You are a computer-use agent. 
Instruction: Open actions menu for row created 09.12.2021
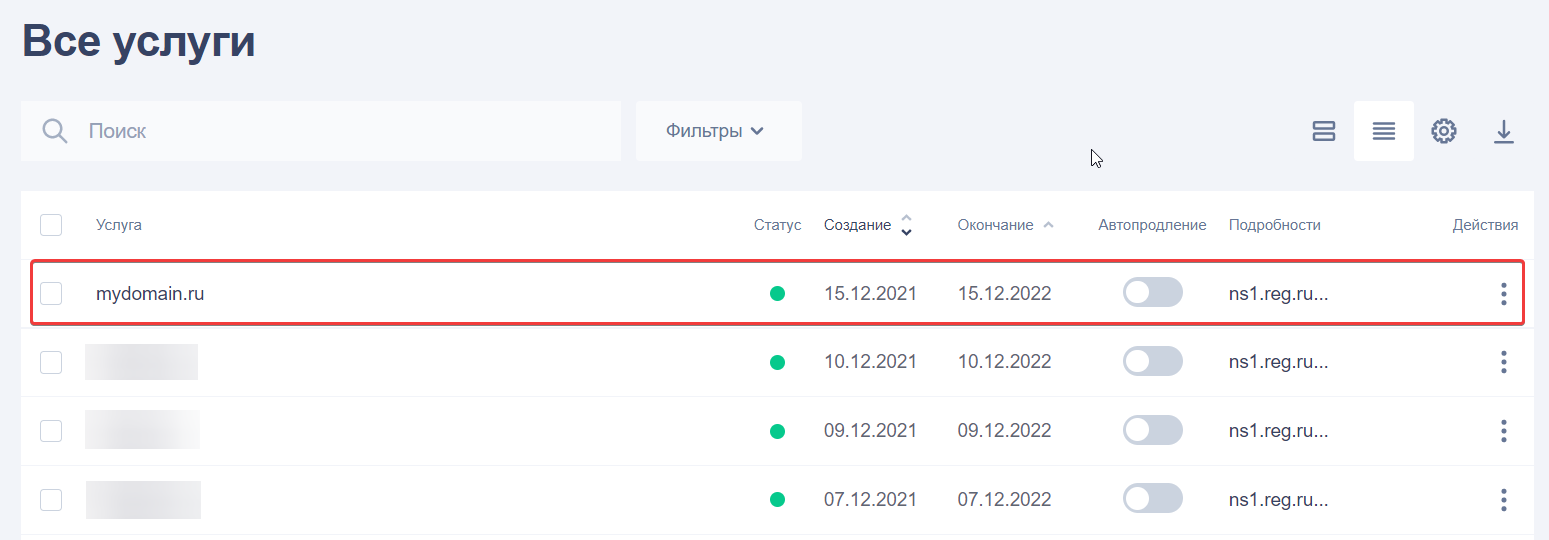1503,431
